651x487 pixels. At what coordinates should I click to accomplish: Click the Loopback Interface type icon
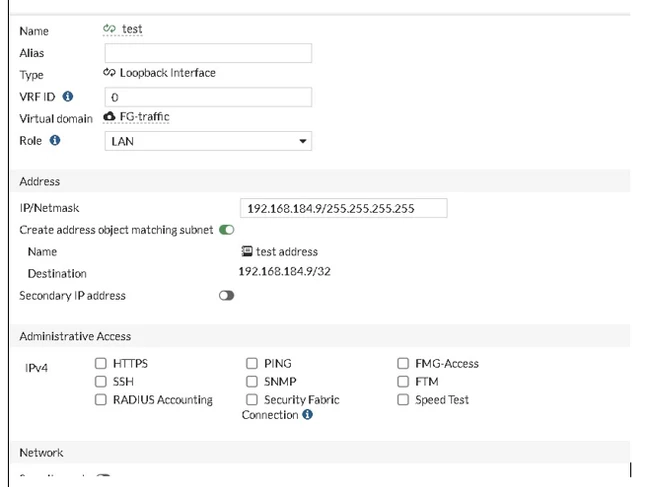pyautogui.click(x=109, y=73)
